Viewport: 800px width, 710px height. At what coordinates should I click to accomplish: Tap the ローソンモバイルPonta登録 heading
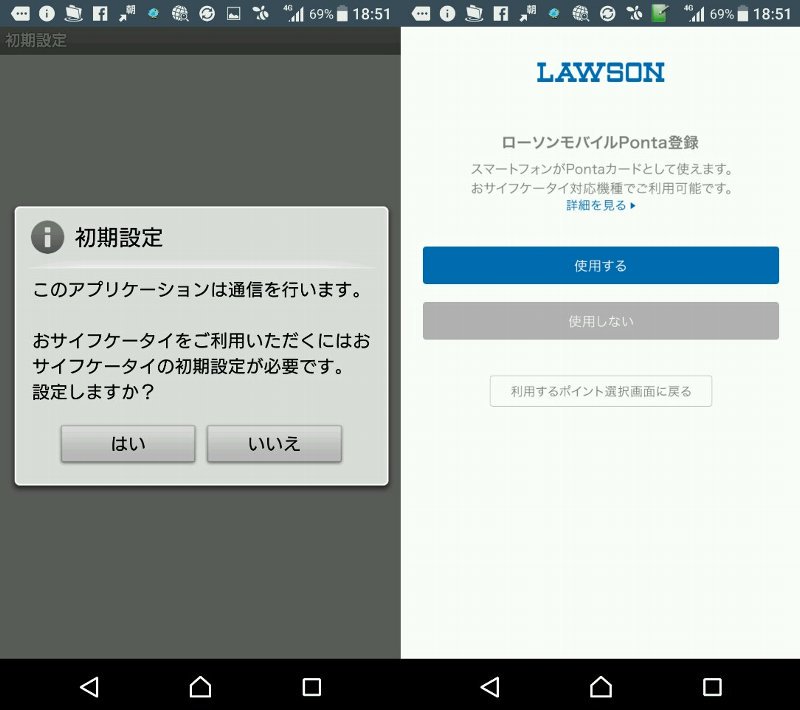601,142
